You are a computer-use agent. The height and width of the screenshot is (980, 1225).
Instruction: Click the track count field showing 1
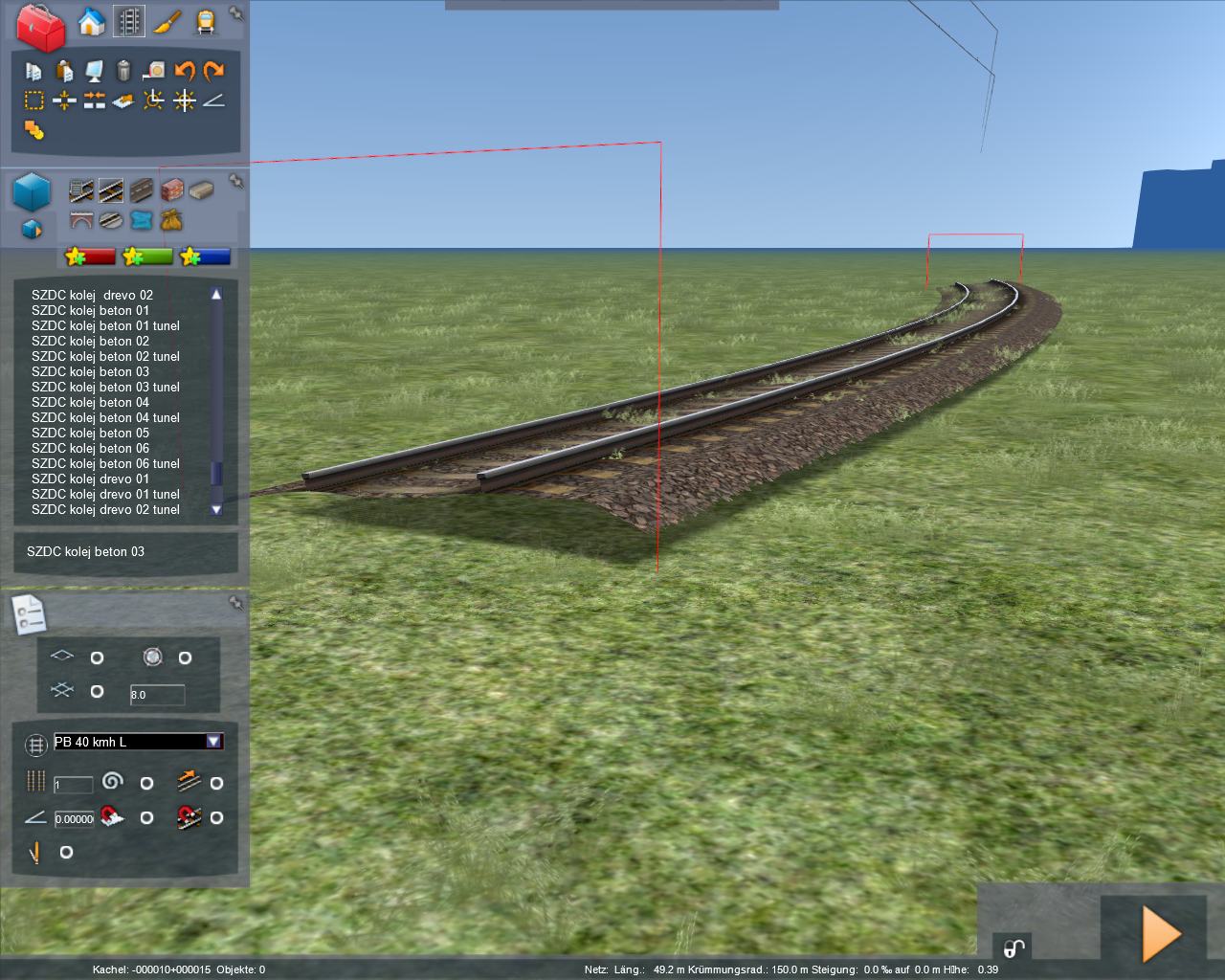[x=73, y=785]
